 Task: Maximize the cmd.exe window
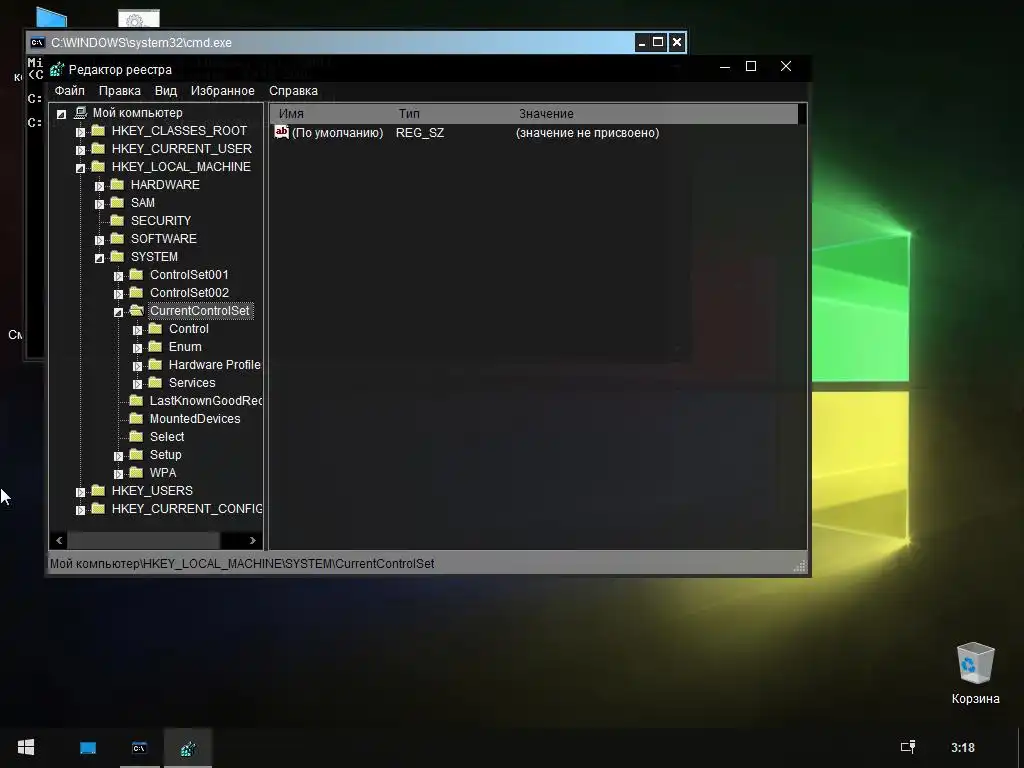pos(658,42)
